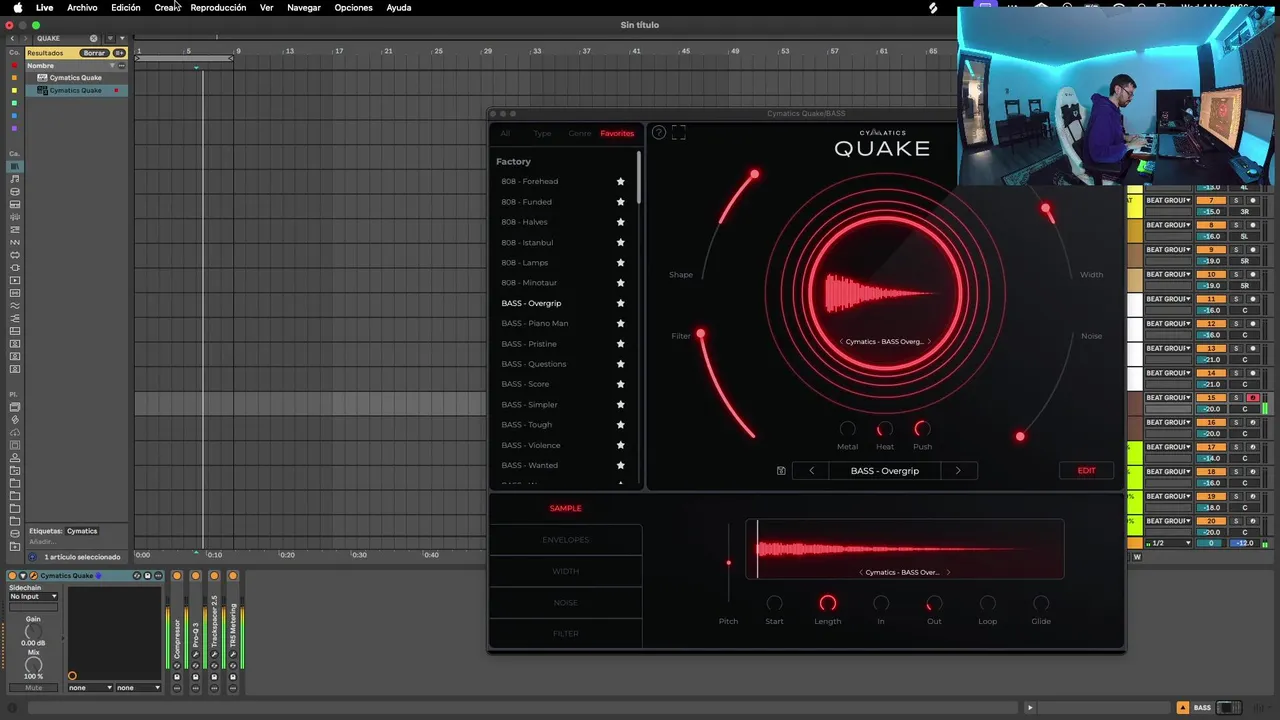Select the red color tag in Collections

point(14,65)
